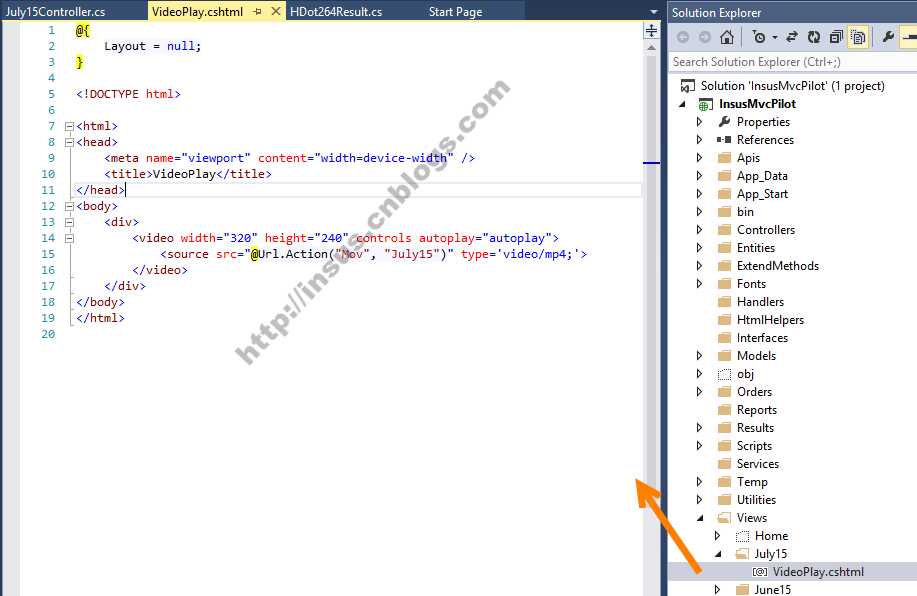Open Pending Changes Filter clock icon
Screen dimensions: 917x596
click(759, 37)
